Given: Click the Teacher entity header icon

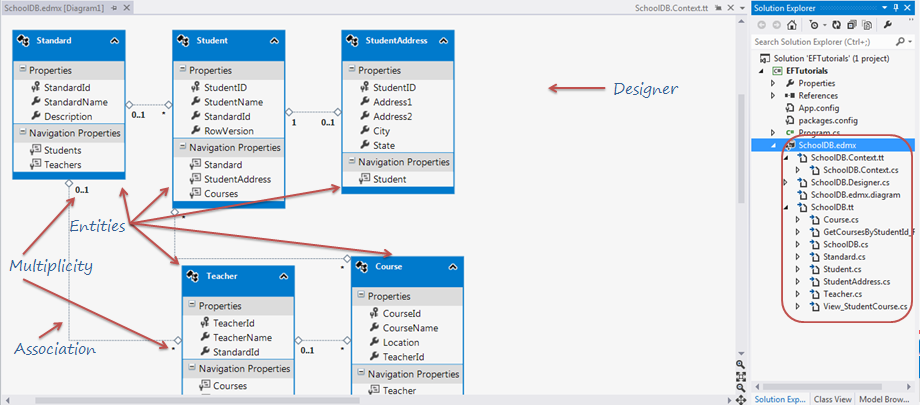Looking at the screenshot, I should [x=194, y=276].
